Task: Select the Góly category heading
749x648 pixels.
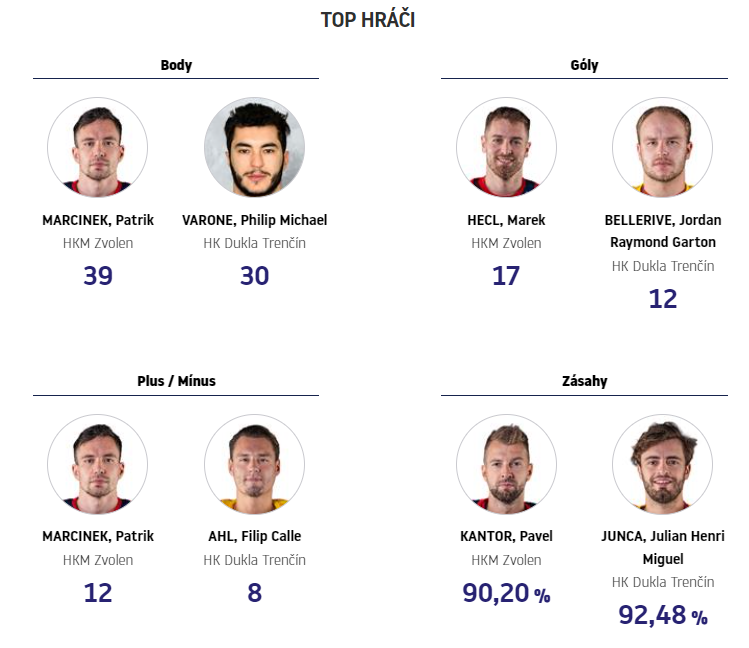Action: [584, 65]
